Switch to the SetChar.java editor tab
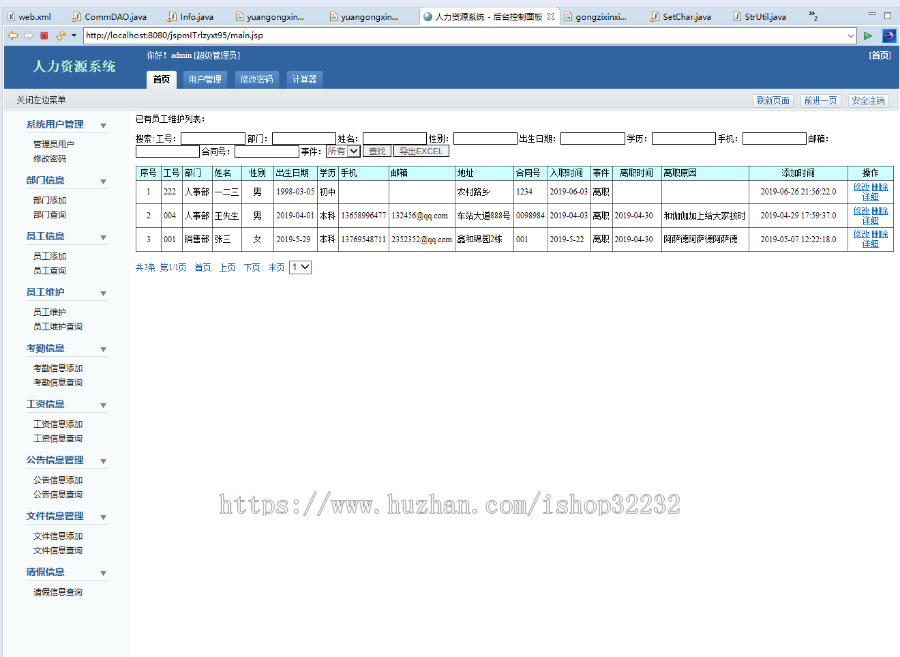The height and width of the screenshot is (657, 900). tap(686, 17)
